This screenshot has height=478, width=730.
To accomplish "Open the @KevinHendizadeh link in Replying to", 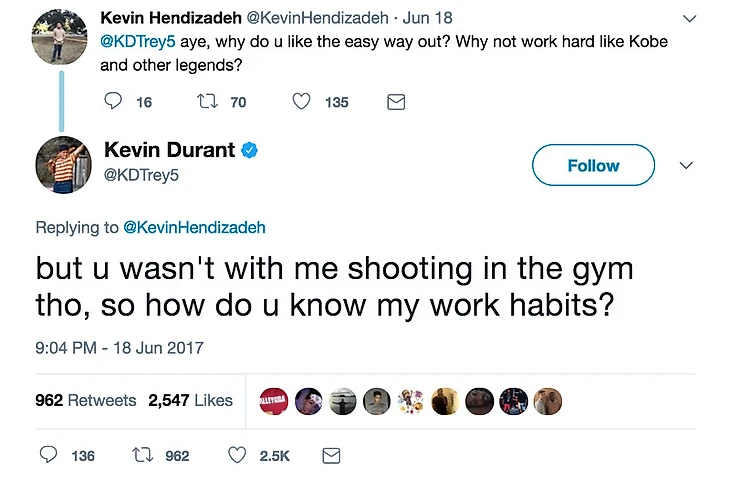I will 194,227.
